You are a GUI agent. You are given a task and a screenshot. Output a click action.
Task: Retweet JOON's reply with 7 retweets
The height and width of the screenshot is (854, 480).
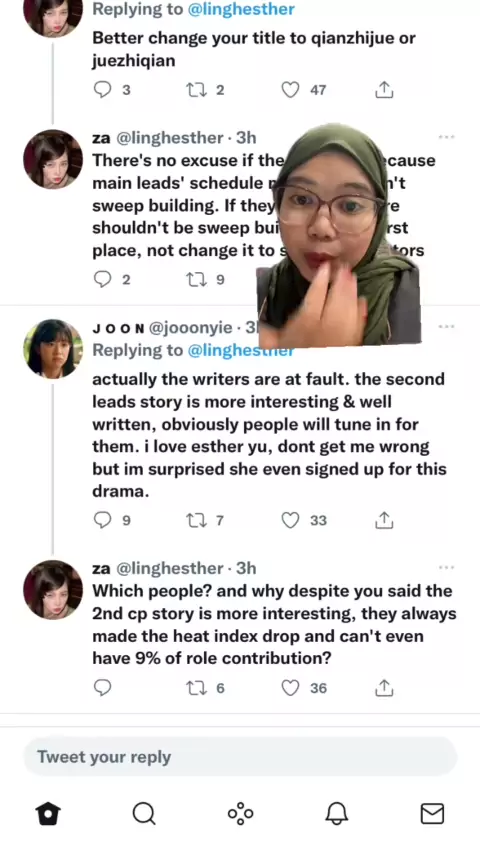pos(195,520)
